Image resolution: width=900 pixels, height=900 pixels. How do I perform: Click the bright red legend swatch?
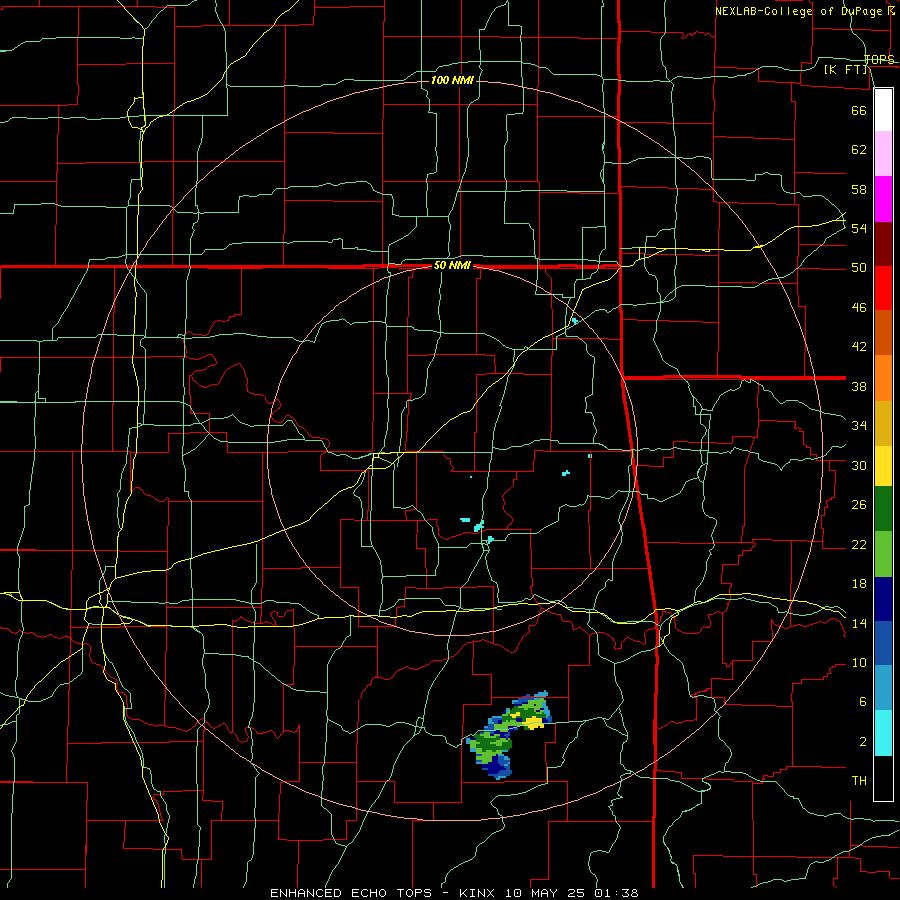pyautogui.click(x=883, y=288)
